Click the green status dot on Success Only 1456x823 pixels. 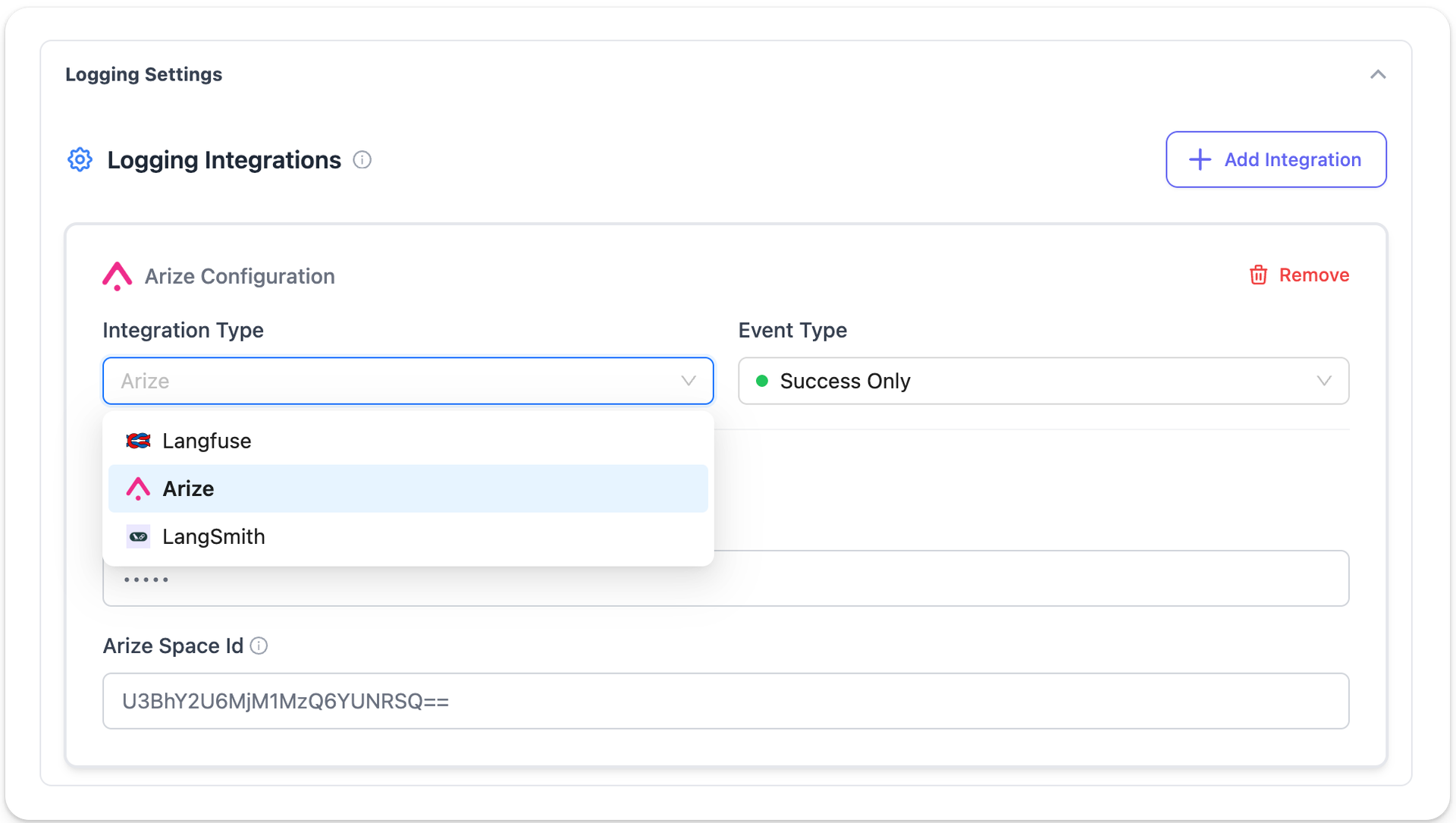click(x=762, y=381)
